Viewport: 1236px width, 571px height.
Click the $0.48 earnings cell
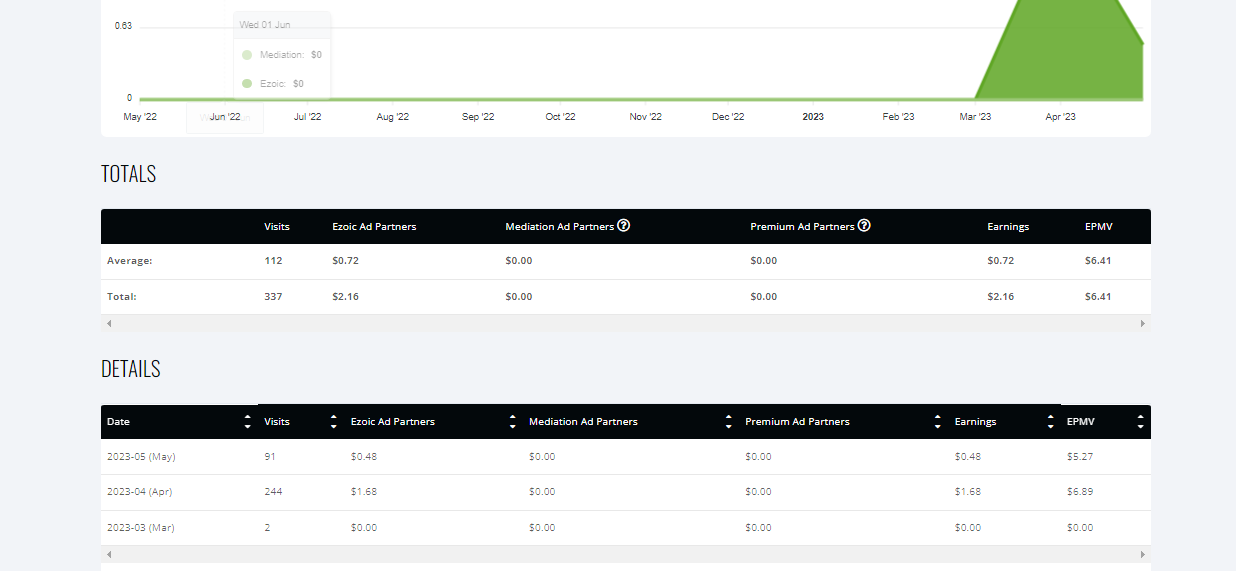coord(968,457)
